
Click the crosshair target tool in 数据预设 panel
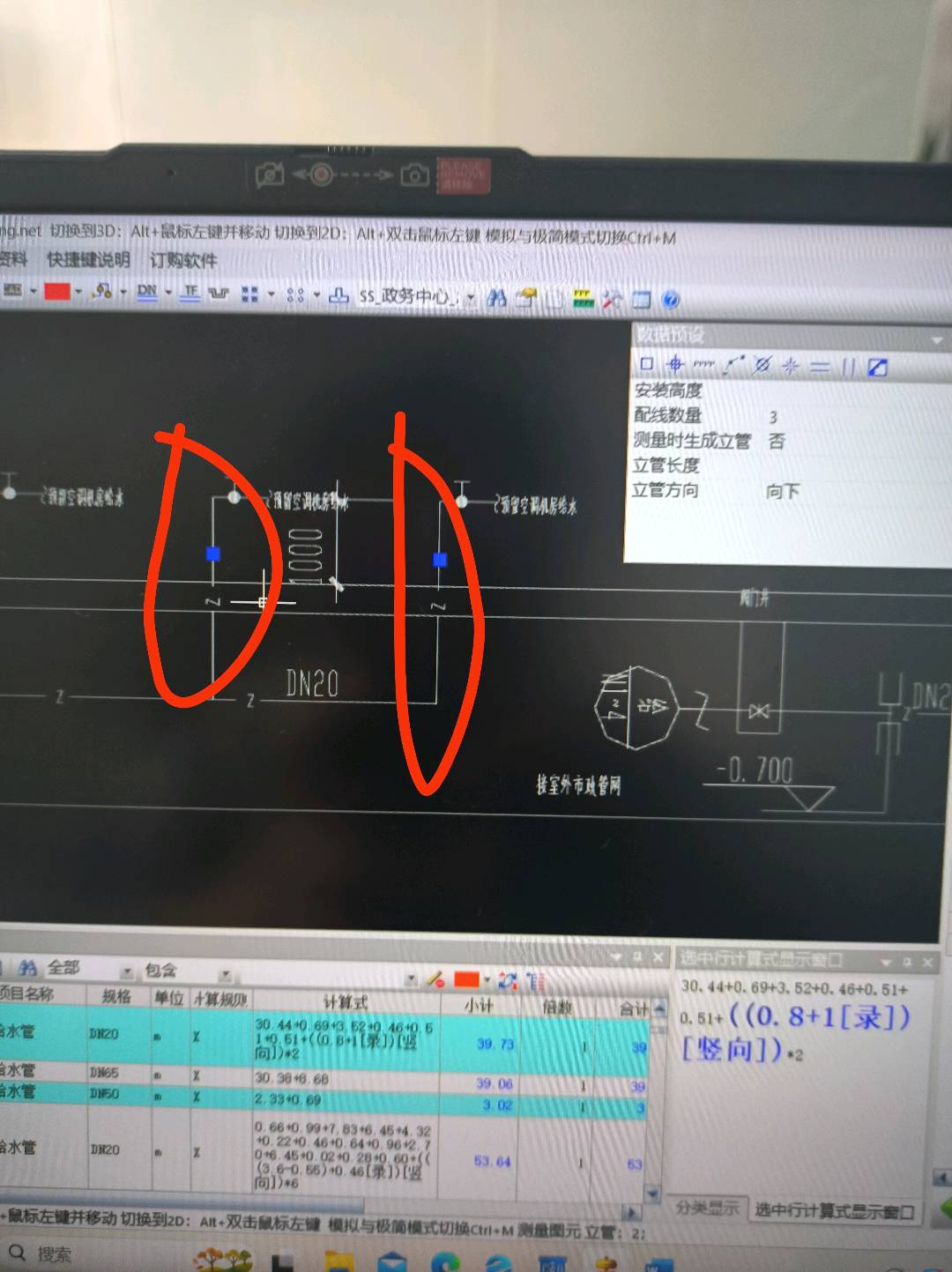click(675, 363)
